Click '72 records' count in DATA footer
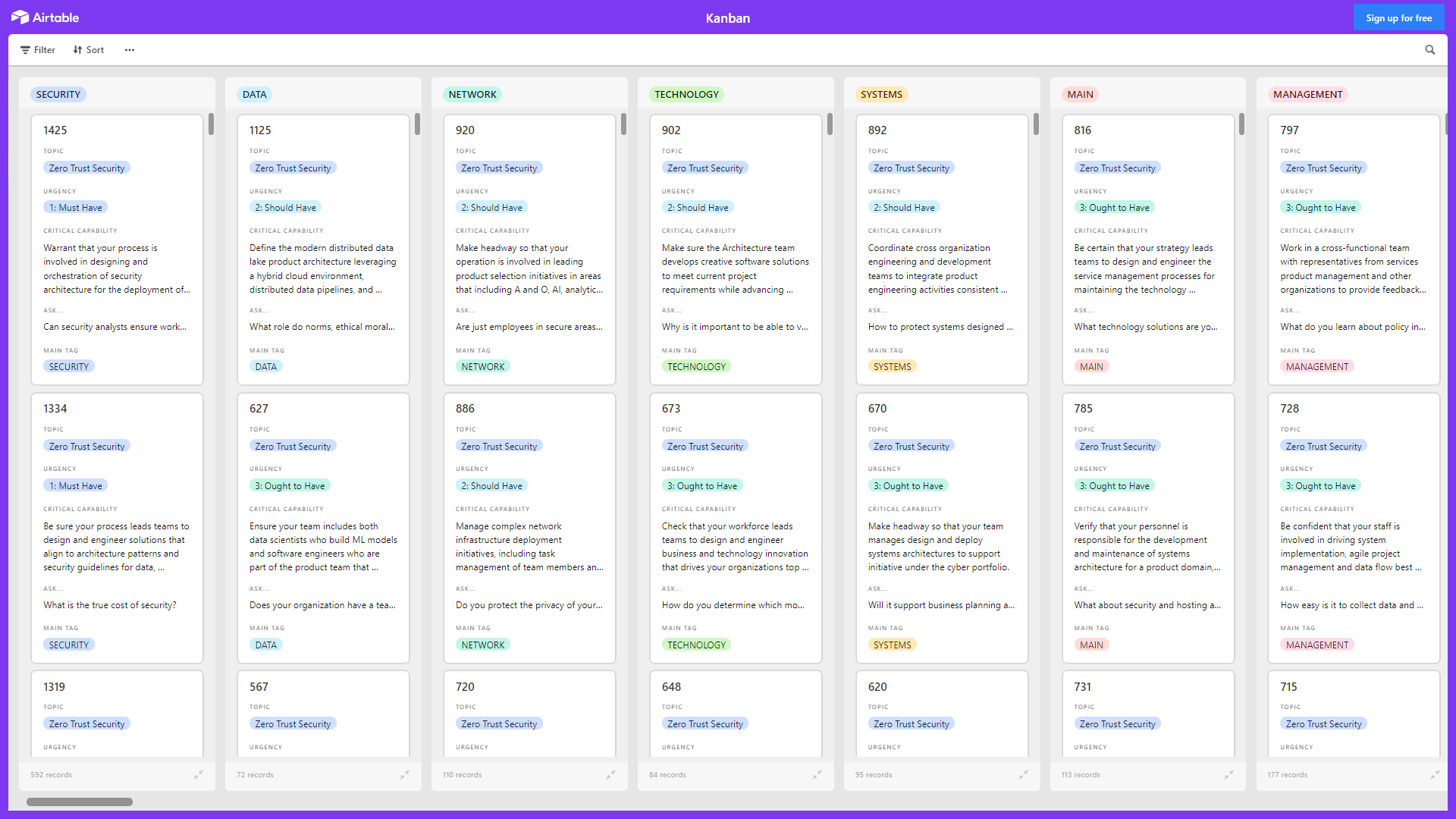1456x819 pixels. [255, 775]
